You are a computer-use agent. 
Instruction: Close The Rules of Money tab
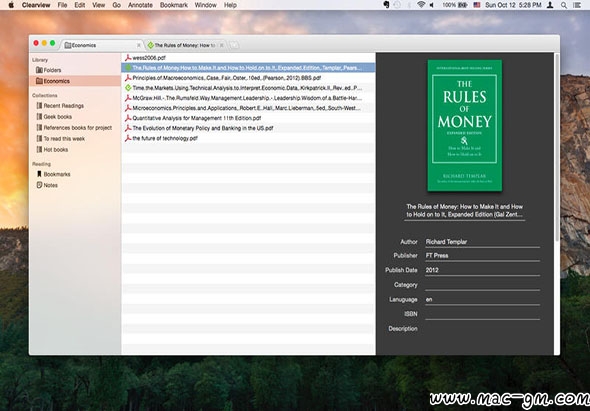pyautogui.click(x=222, y=46)
